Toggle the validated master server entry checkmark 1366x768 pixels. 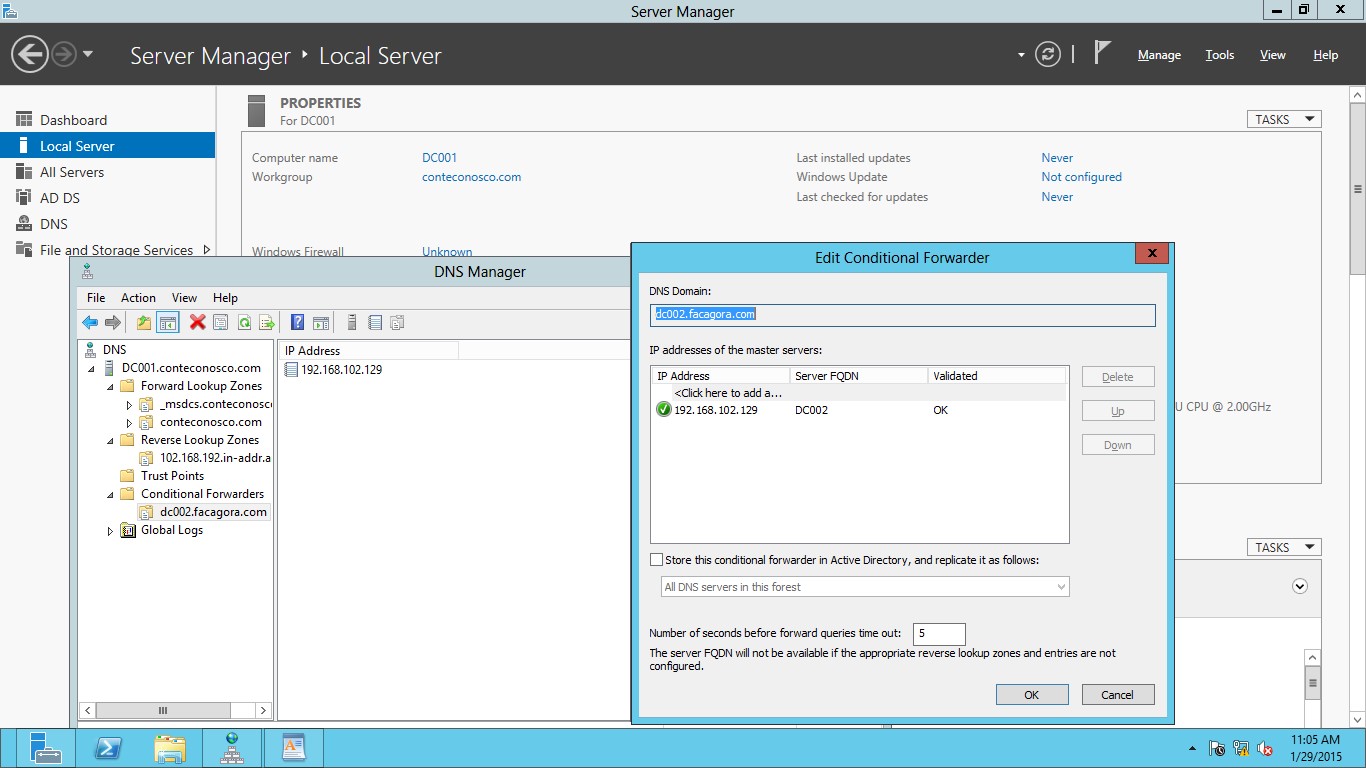(x=663, y=410)
